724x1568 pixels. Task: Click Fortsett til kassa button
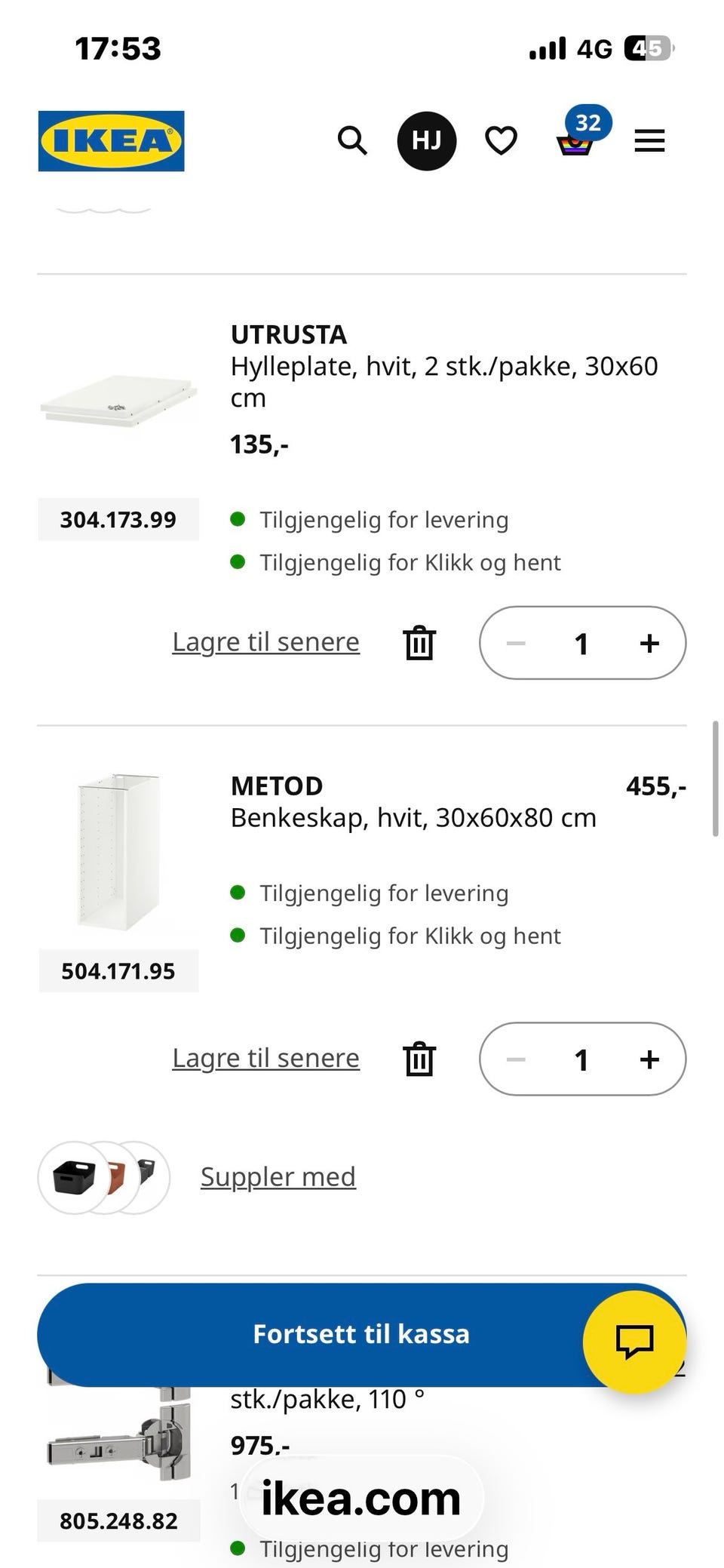pos(361,1334)
